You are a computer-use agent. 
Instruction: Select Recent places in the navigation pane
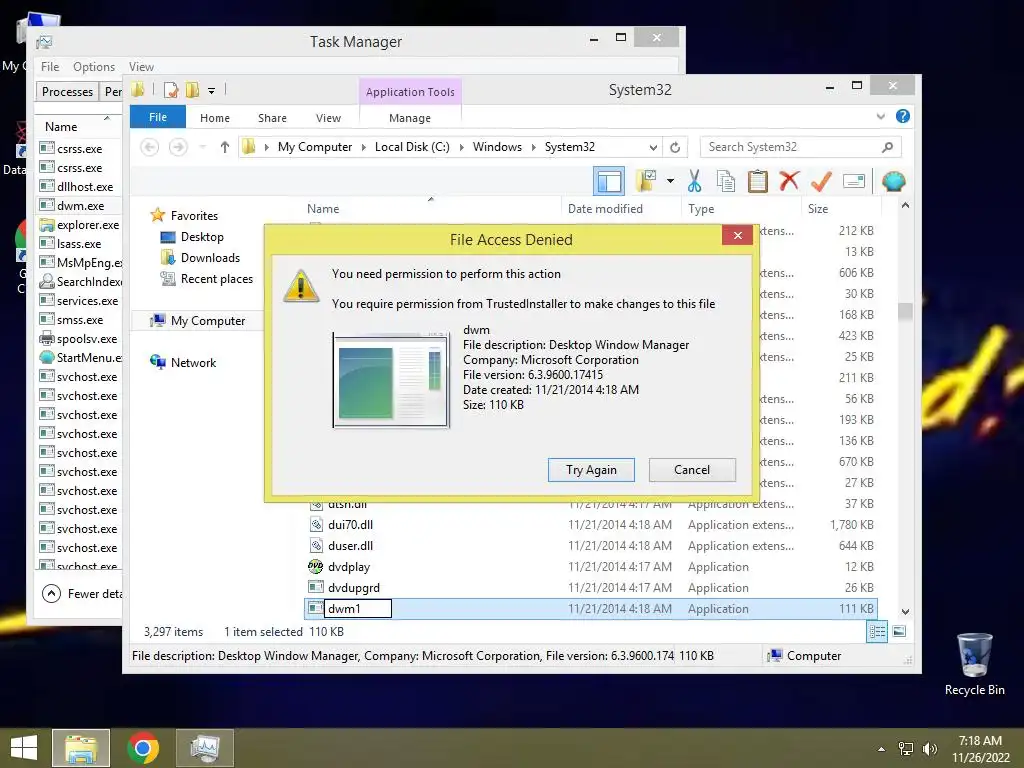coord(216,279)
